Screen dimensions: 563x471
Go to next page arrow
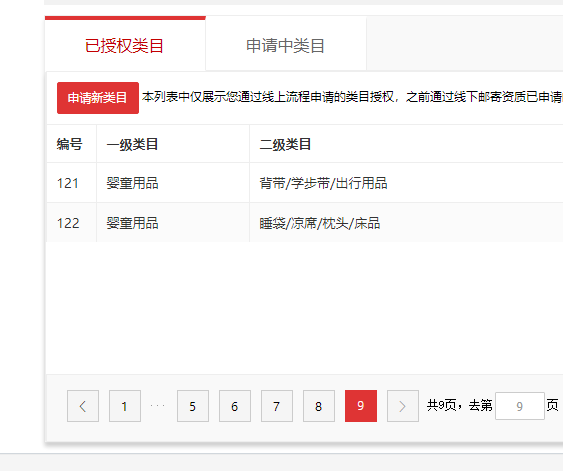403,406
